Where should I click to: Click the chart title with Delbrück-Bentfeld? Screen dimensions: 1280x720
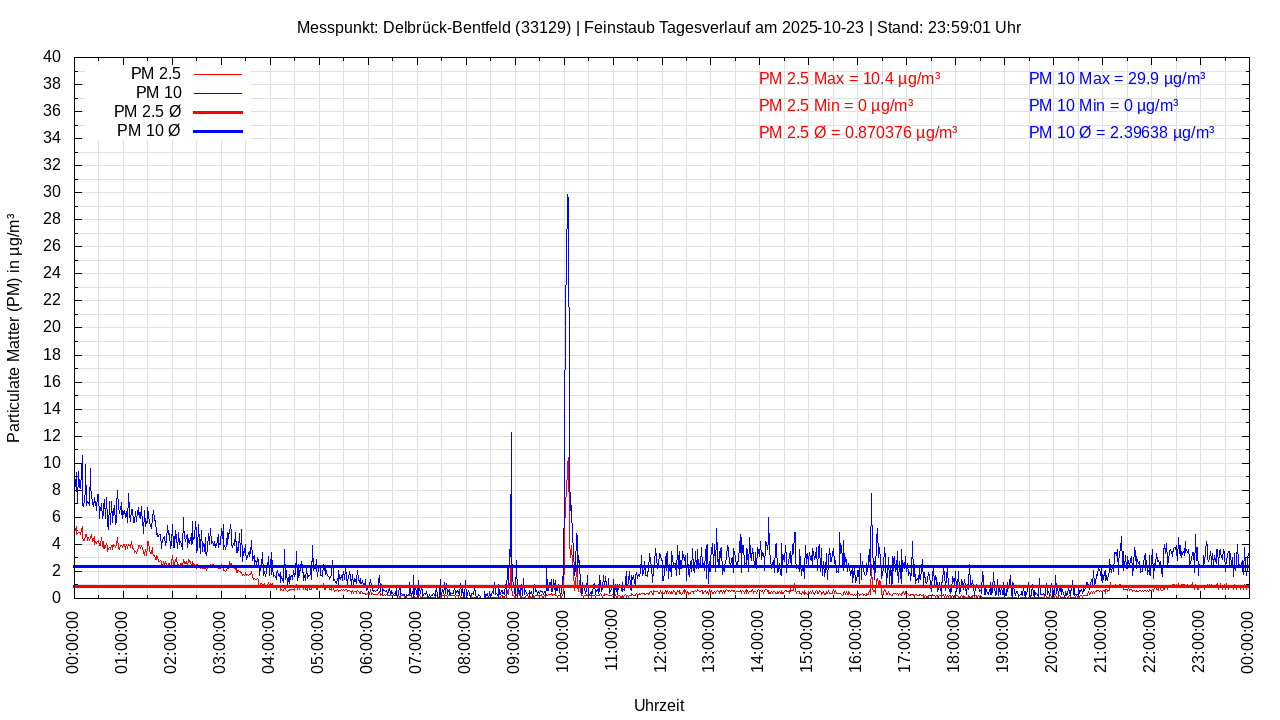pyautogui.click(x=658, y=28)
